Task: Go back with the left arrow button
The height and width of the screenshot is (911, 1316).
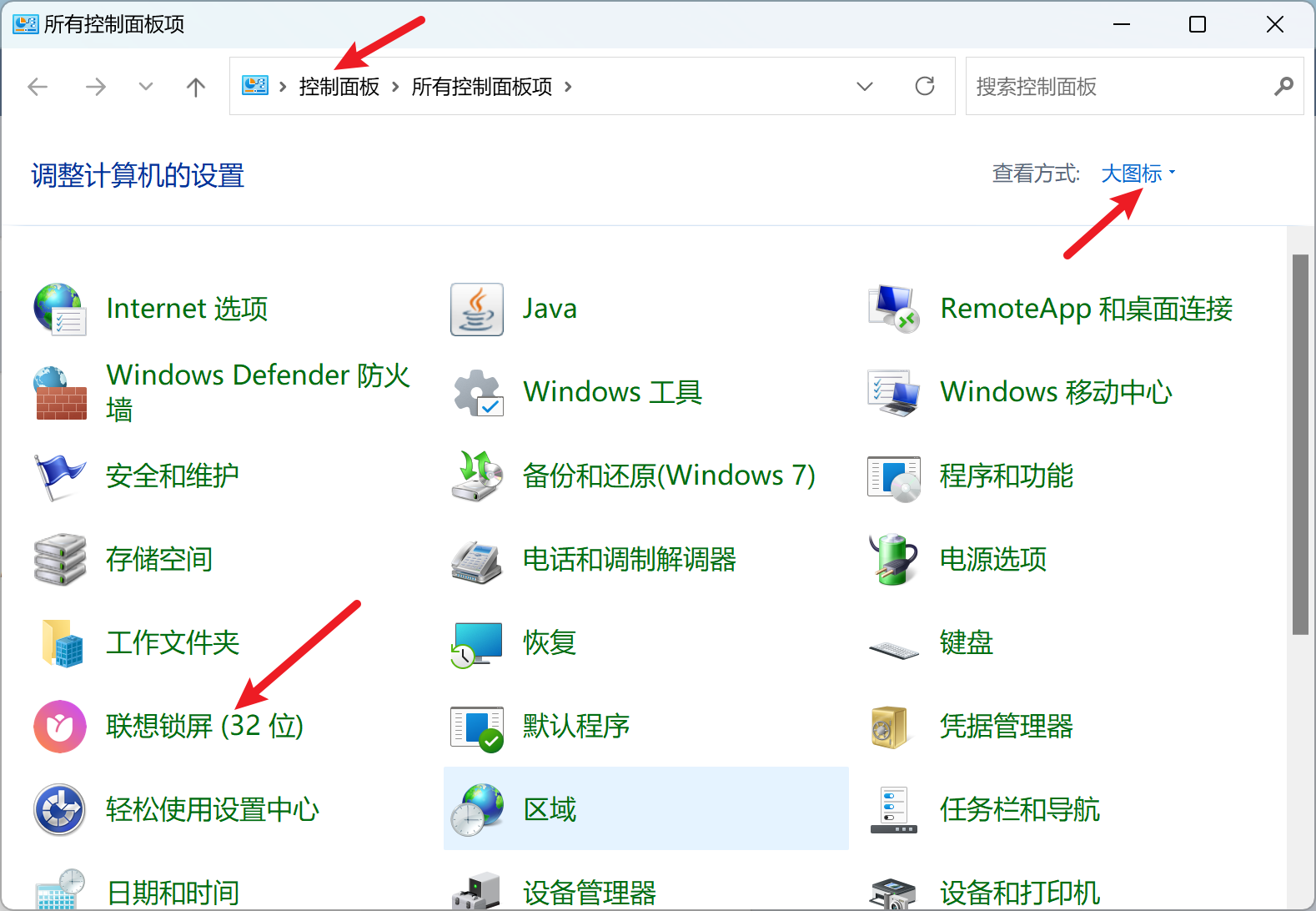Action: (x=38, y=87)
